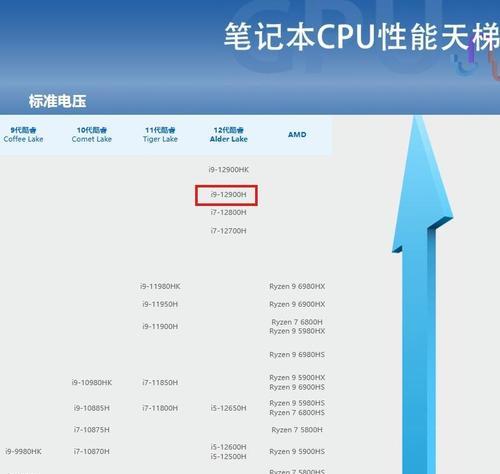The image size is (500, 474).
Task: Select the i7-12800H entry
Action: [229, 212]
